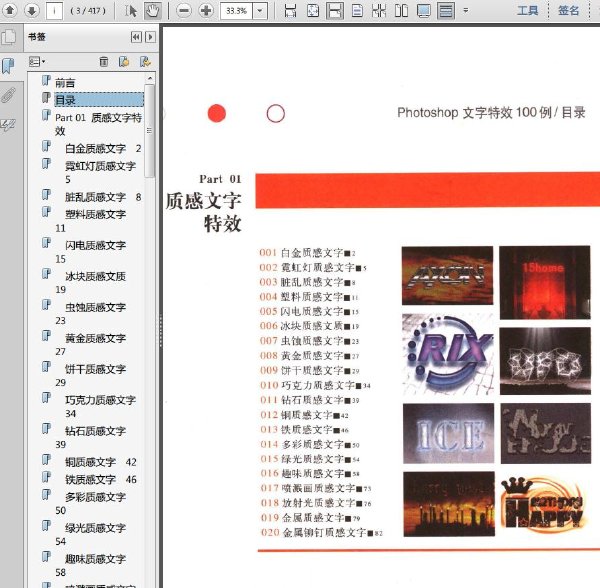Open bookmark options menu dropdown
The height and width of the screenshot is (588, 600).
tap(37, 61)
